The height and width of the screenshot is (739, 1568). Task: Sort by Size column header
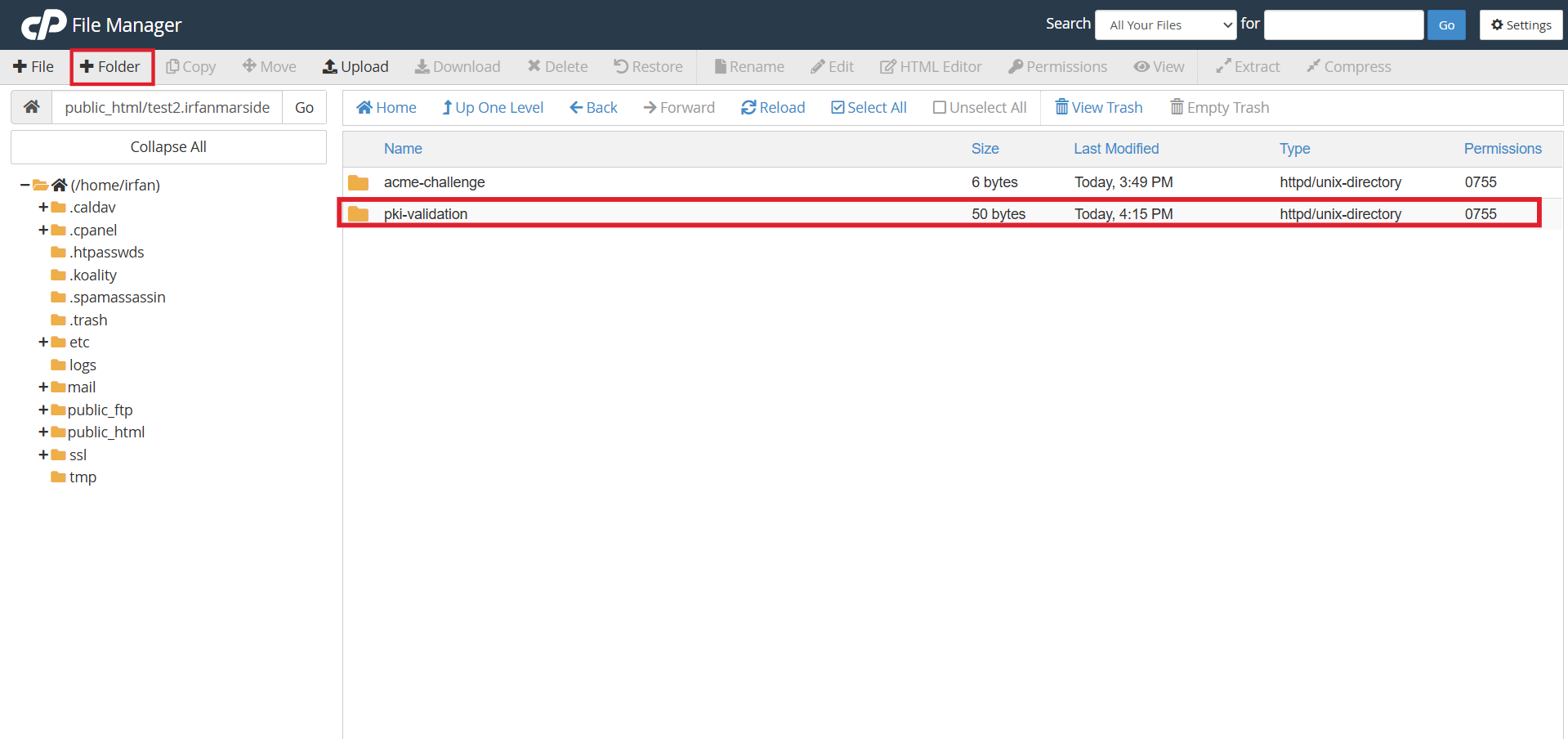click(985, 149)
